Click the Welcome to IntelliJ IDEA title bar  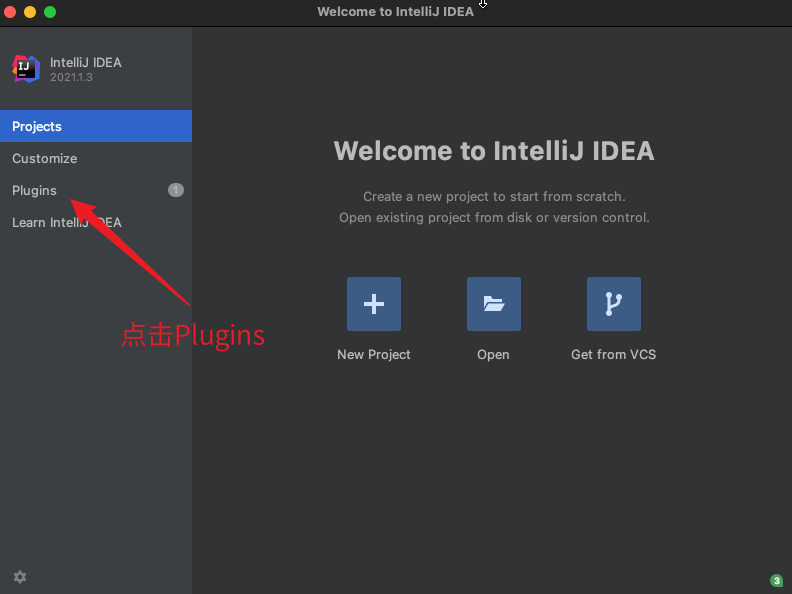(395, 12)
